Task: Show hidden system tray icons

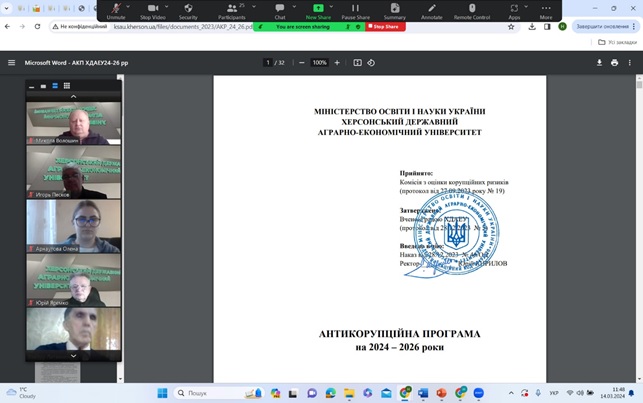Action: coord(511,393)
